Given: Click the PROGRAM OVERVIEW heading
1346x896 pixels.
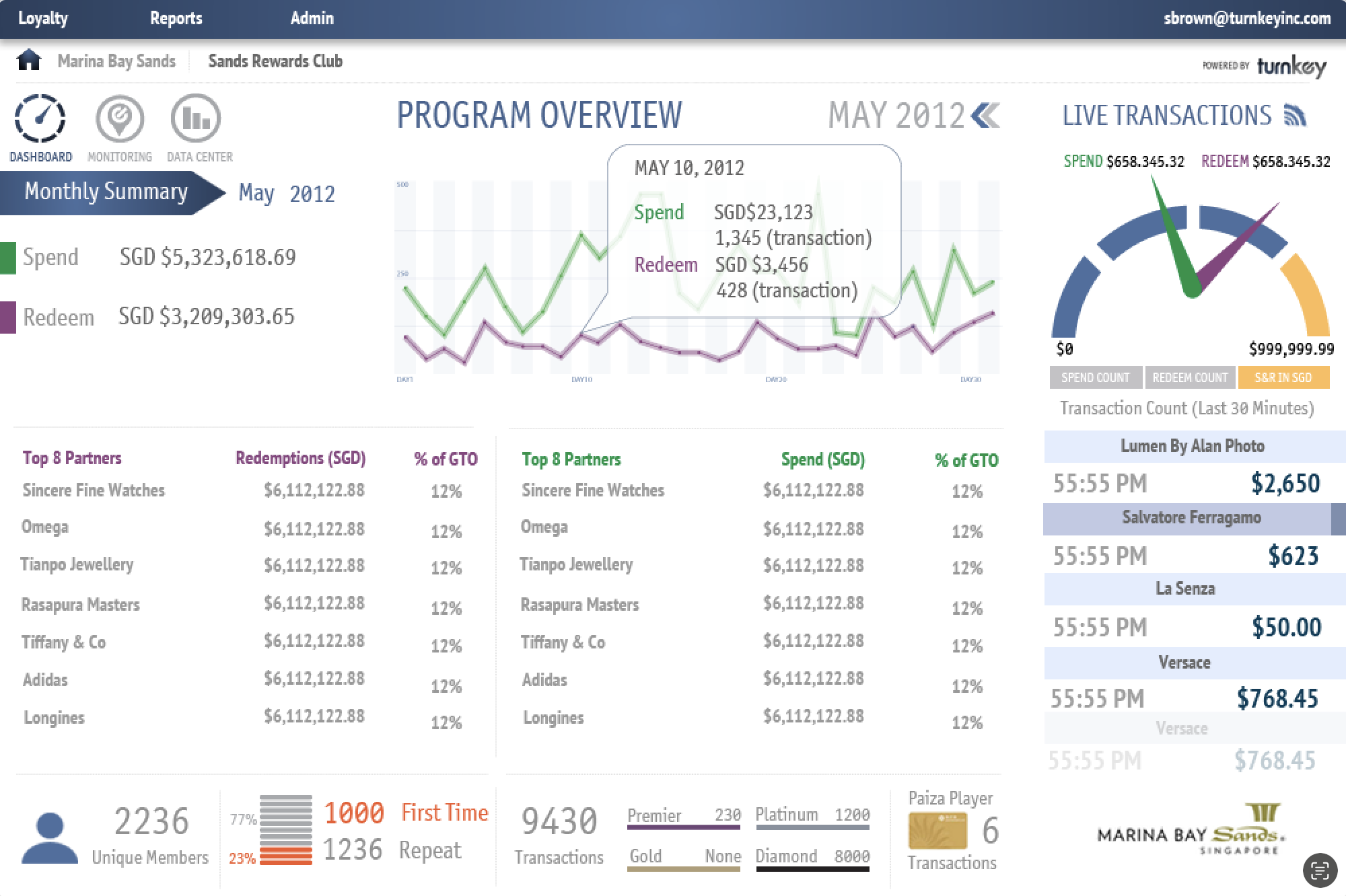Looking at the screenshot, I should [539, 115].
